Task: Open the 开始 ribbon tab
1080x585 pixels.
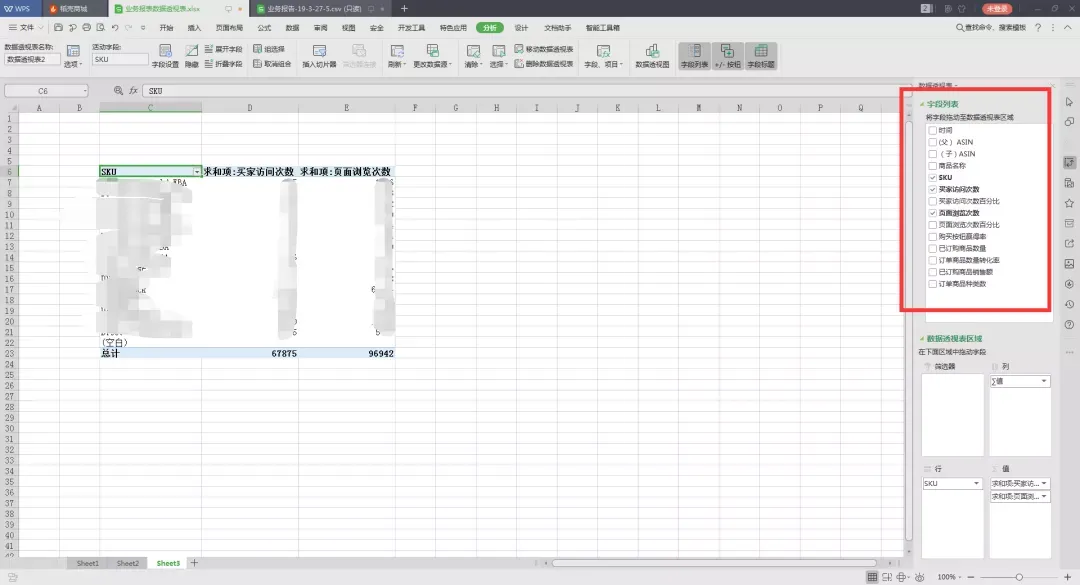Action: [166, 28]
